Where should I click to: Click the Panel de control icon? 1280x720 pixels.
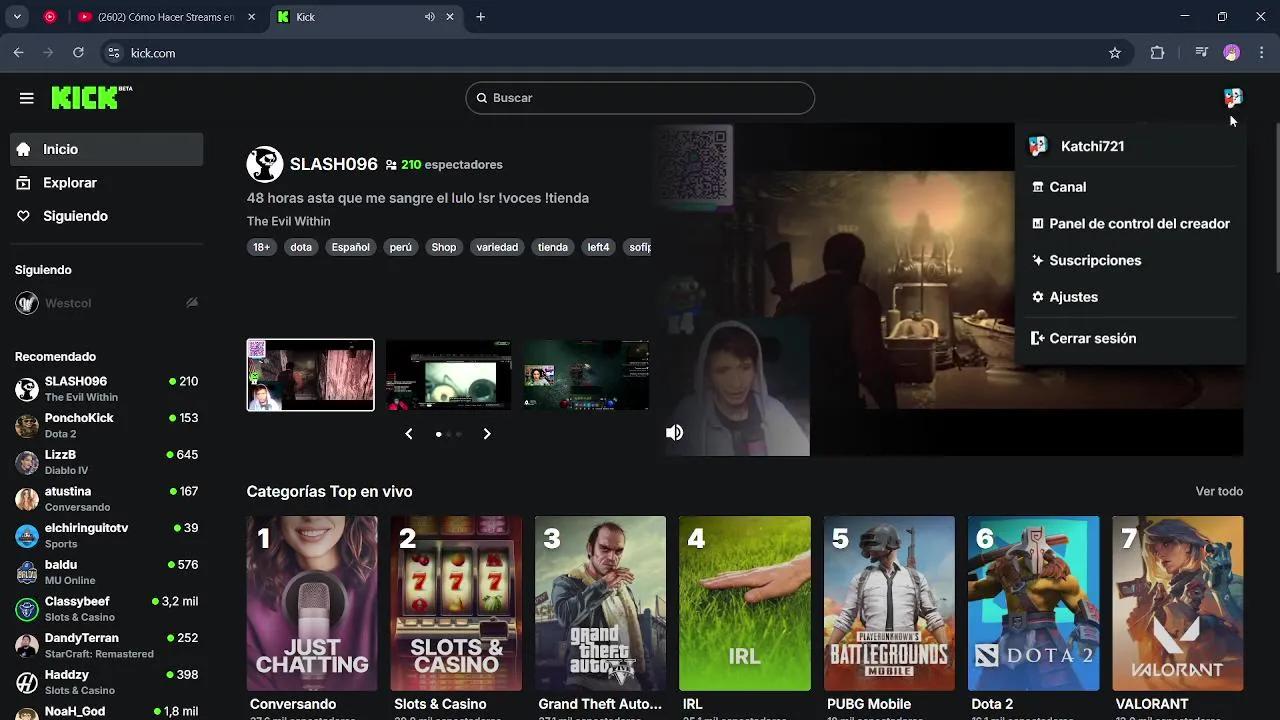(x=1038, y=224)
